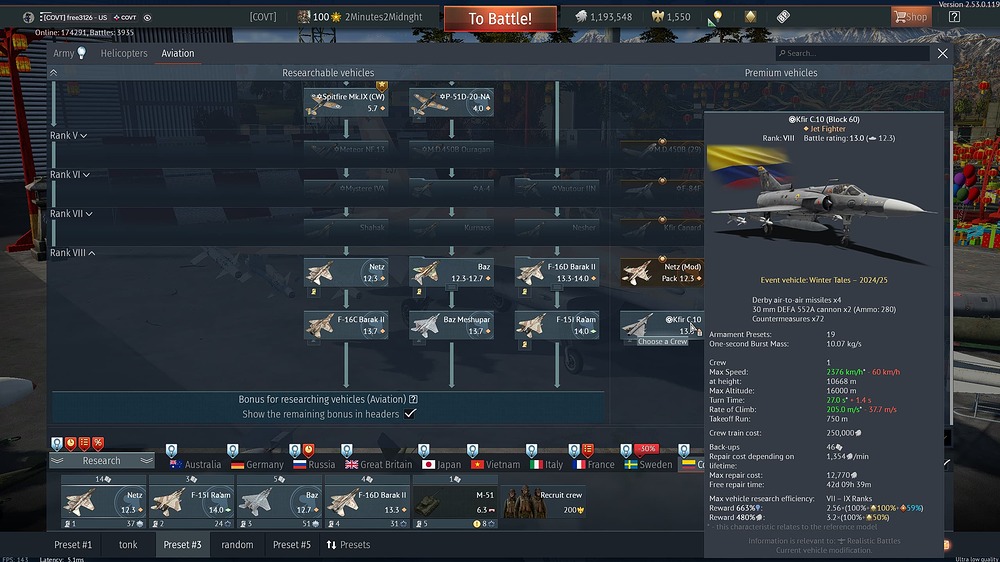Switch to the Helicopters tab

click(124, 54)
